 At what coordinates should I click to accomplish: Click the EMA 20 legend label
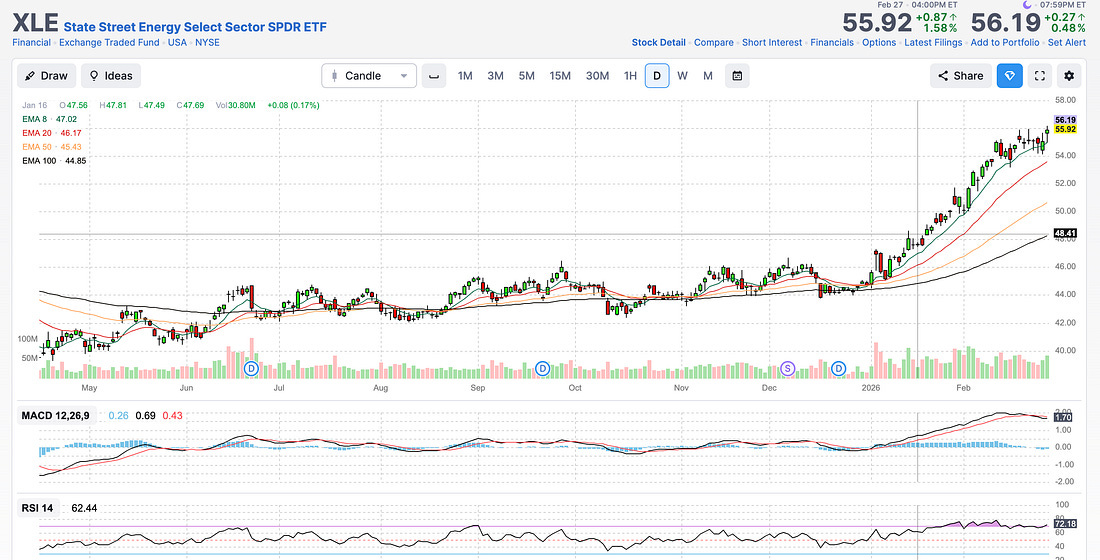pyautogui.click(x=36, y=133)
